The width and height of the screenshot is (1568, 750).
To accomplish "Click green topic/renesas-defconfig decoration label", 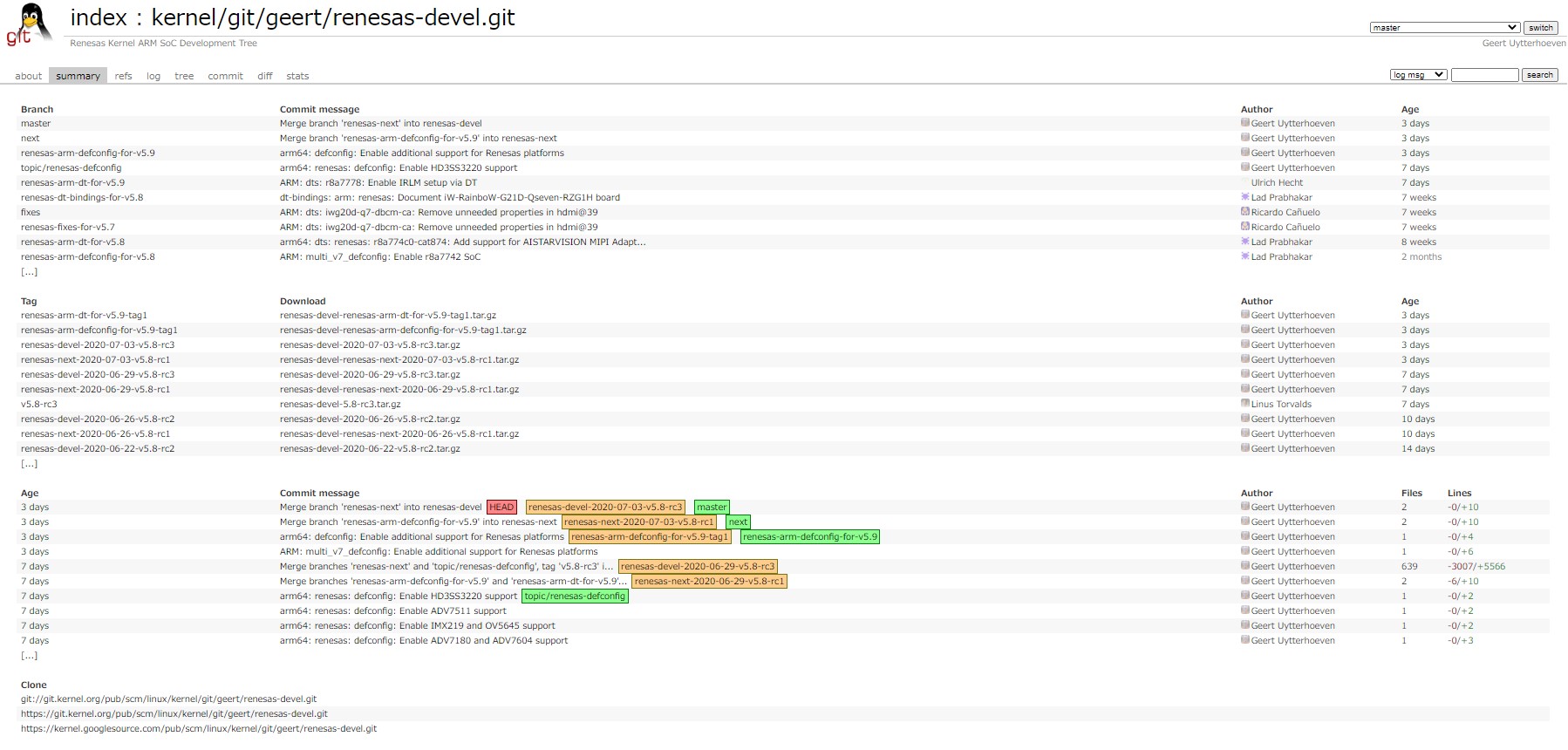I will click(x=575, y=597).
